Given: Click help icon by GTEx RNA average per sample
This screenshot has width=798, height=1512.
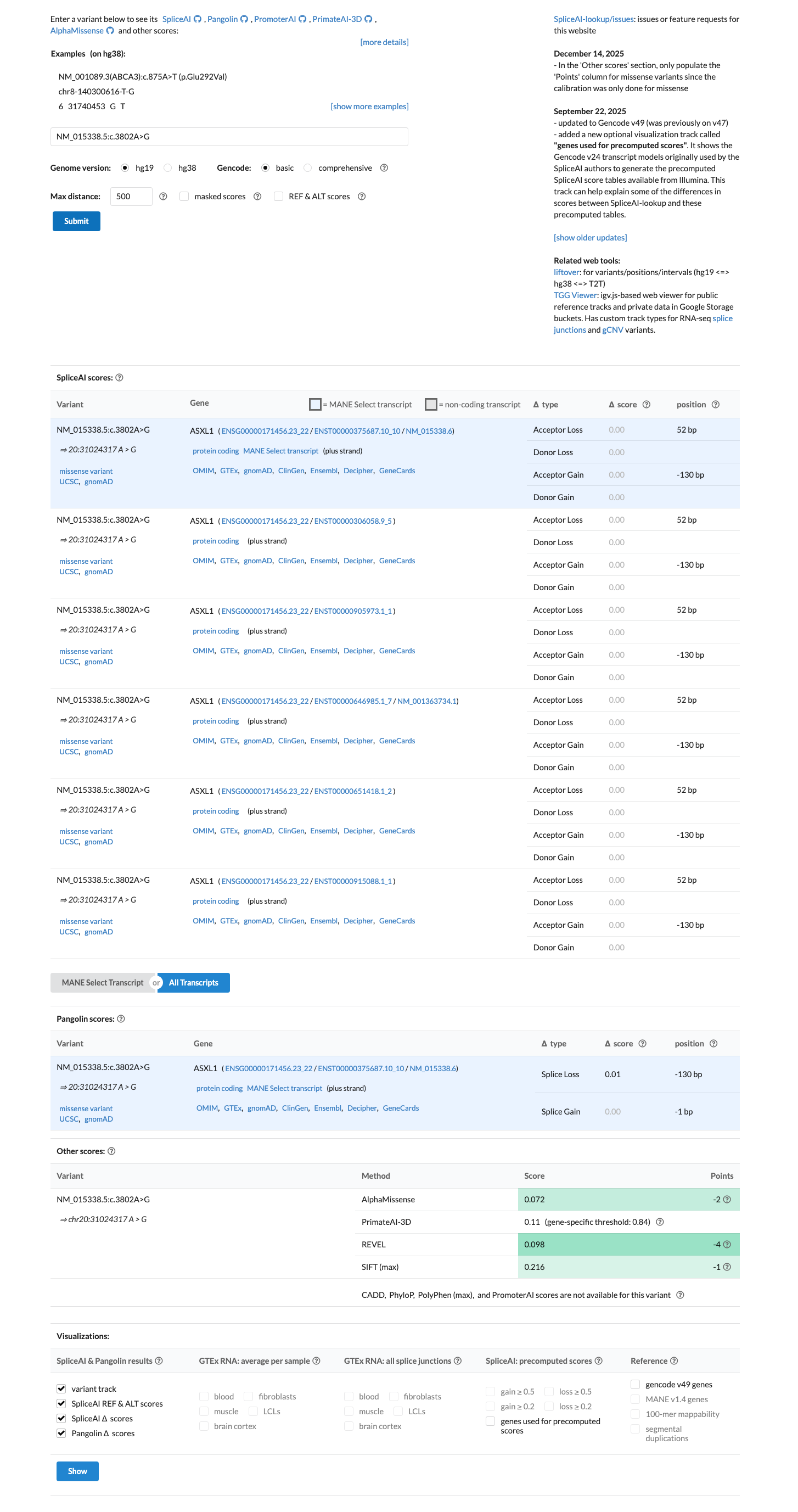Looking at the screenshot, I should (x=316, y=1361).
